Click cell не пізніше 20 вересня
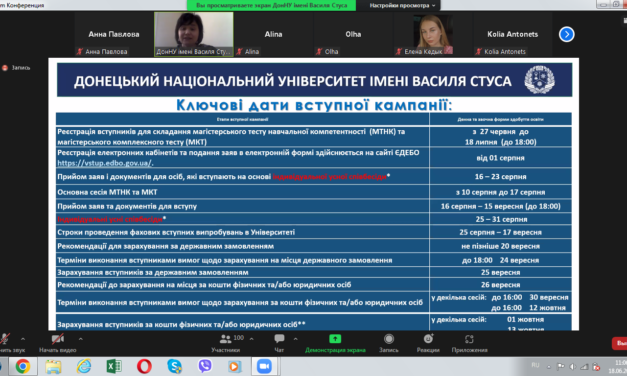The height and width of the screenshot is (376, 627). click(500, 246)
